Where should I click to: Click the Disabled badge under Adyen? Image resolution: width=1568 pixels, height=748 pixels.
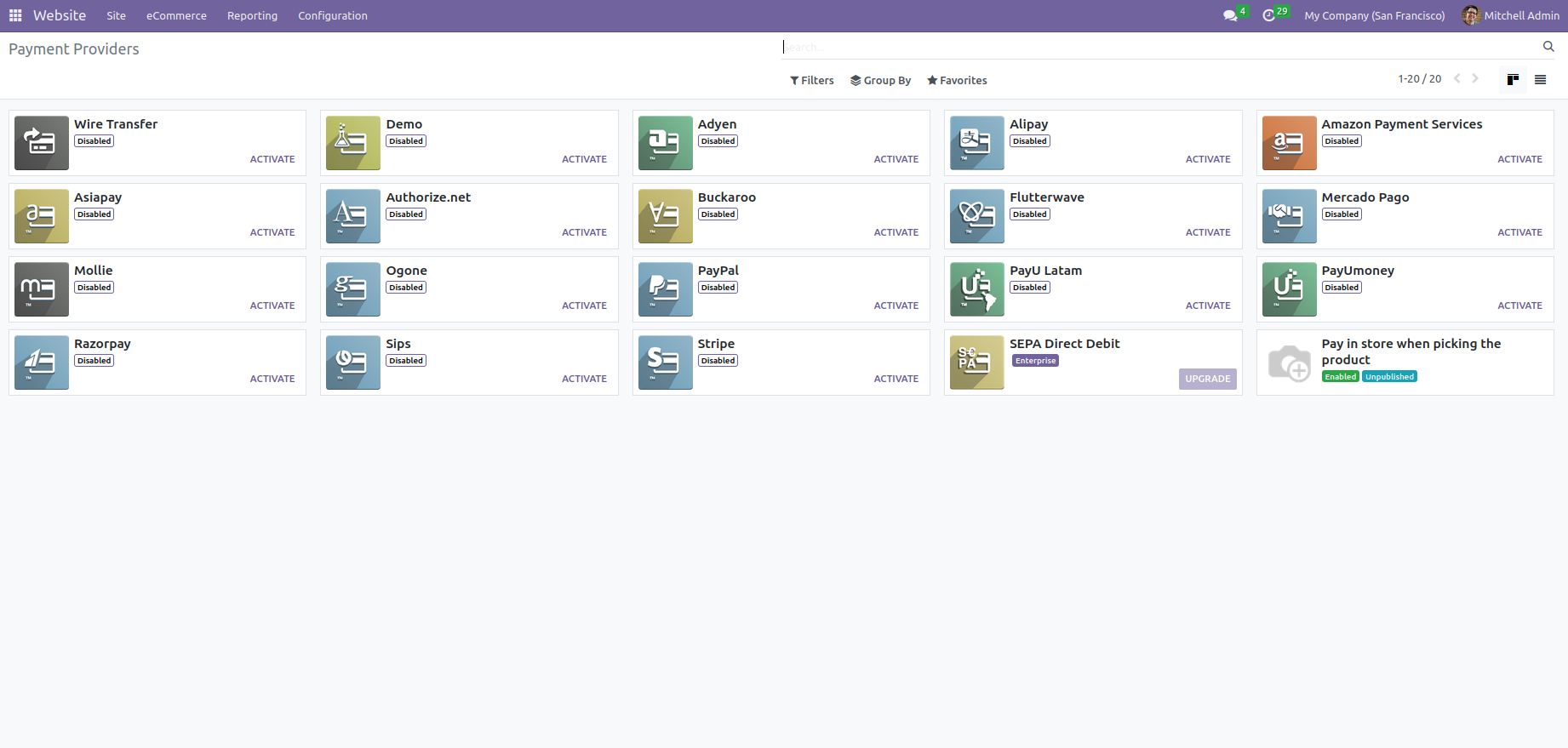pos(718,141)
